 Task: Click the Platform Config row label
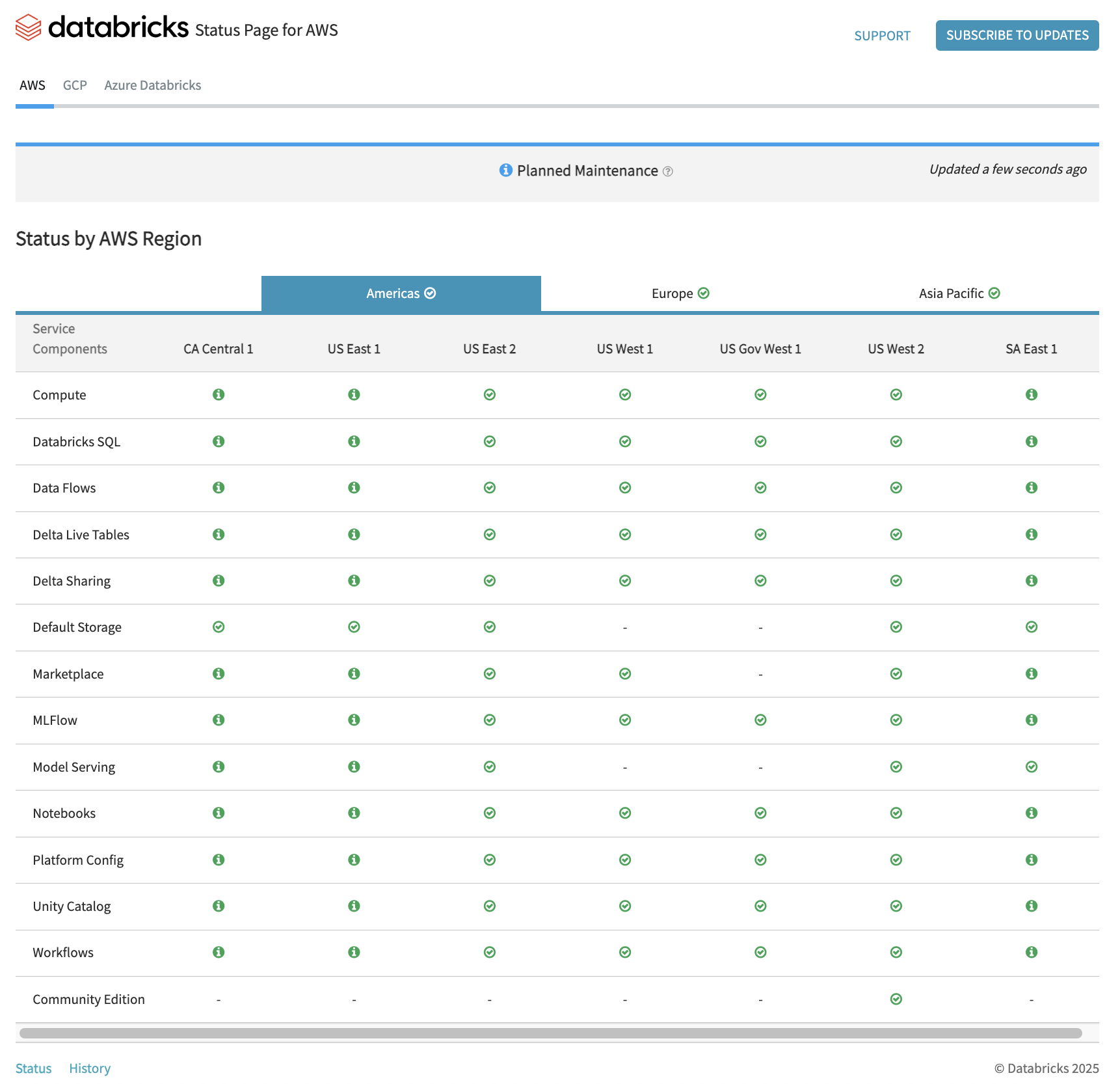coord(78,860)
